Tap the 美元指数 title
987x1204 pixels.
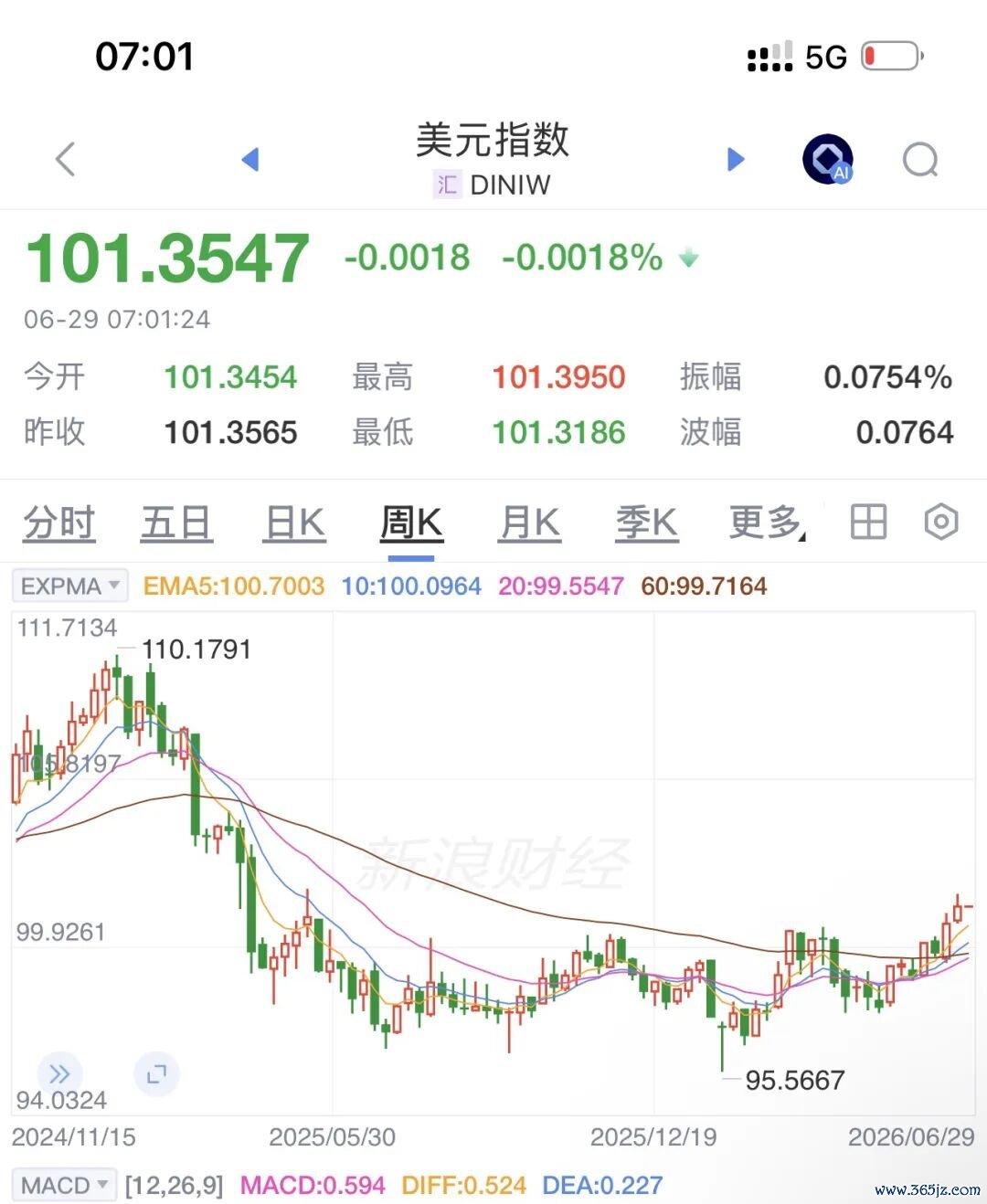493,140
